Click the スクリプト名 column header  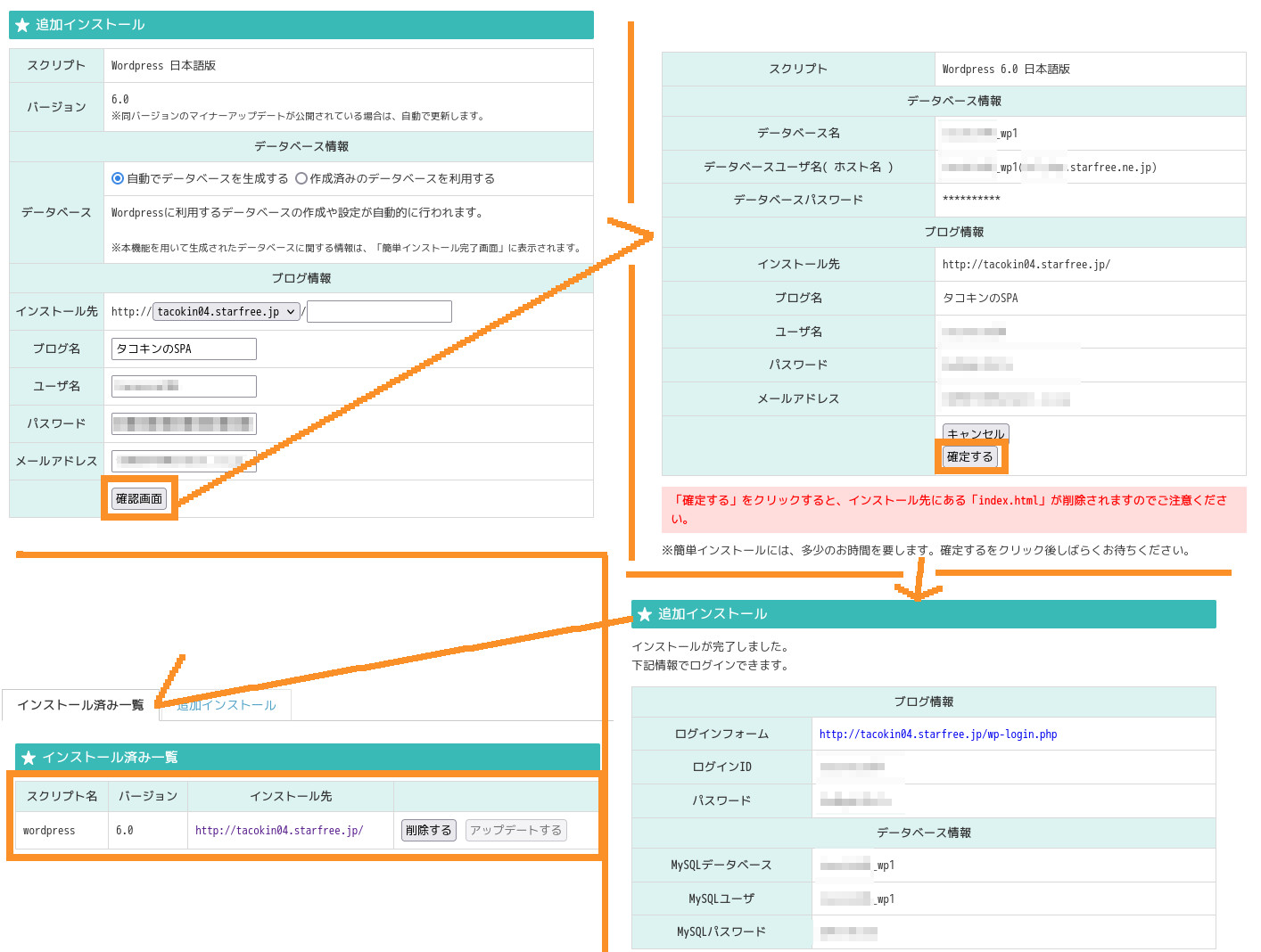(62, 796)
